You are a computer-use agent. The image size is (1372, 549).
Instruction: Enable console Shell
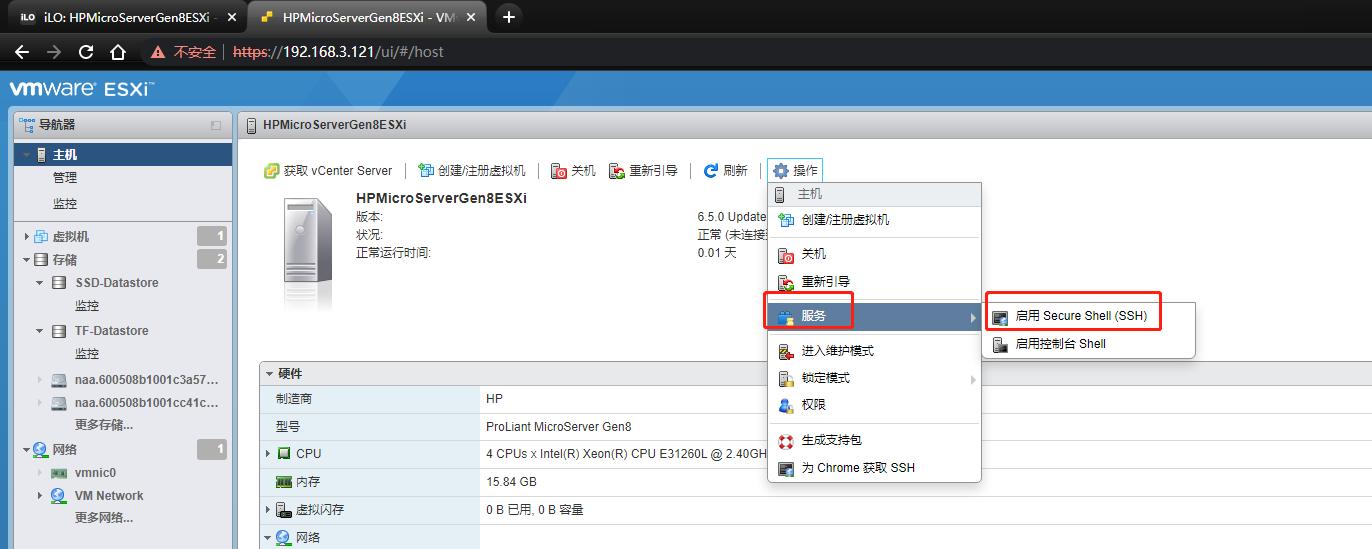click(1090, 344)
